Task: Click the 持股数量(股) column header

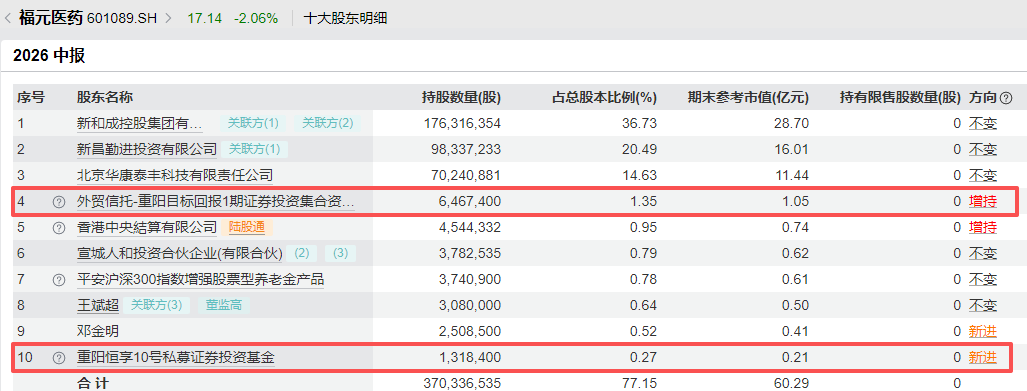Action: click(461, 98)
